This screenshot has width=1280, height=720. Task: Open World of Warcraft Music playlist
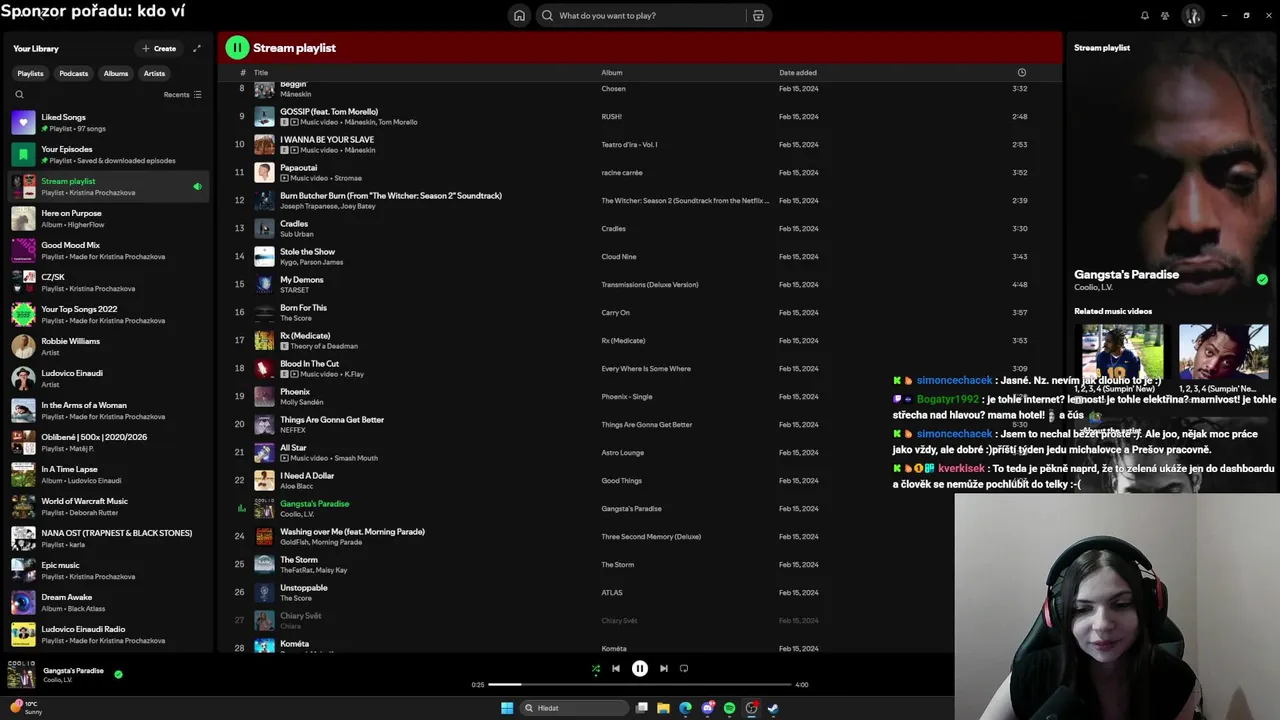tap(108, 506)
